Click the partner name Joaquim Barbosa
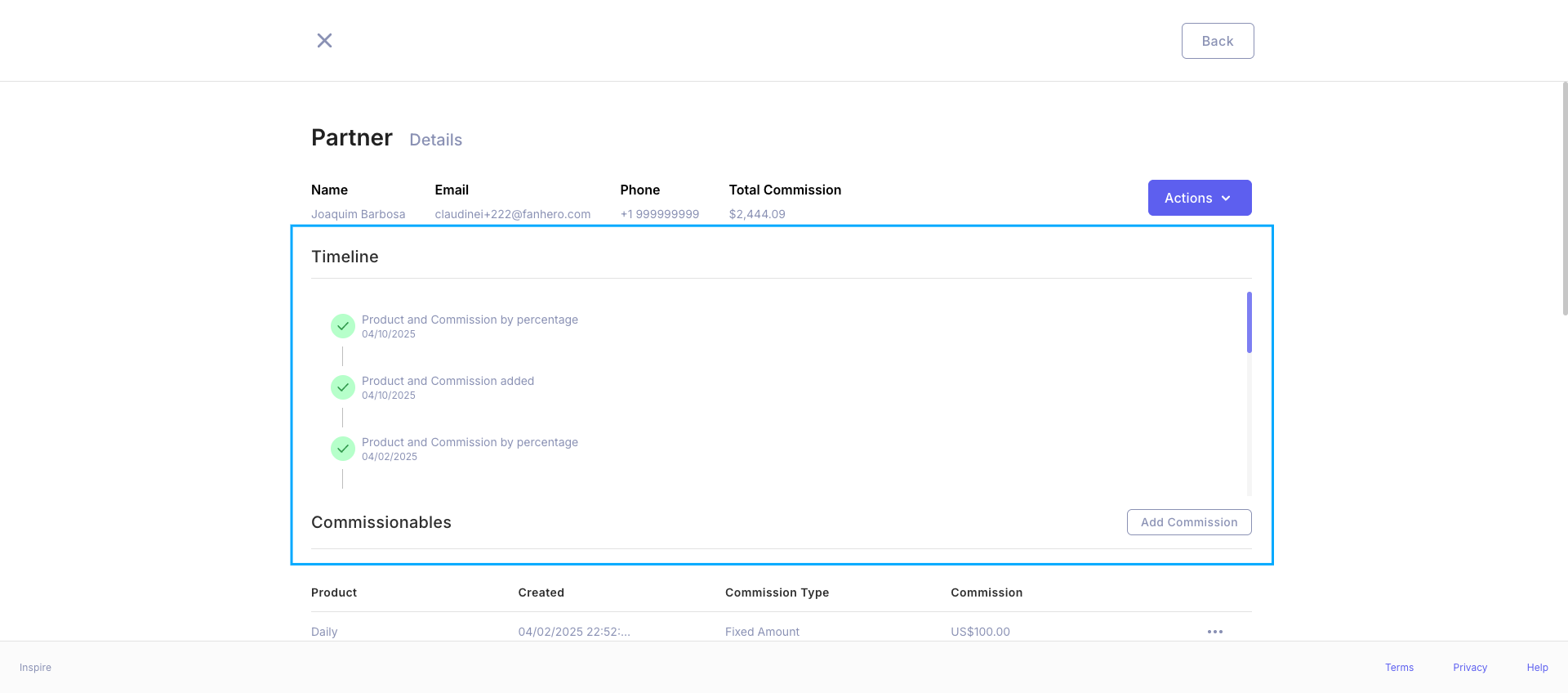1568x693 pixels. click(358, 214)
